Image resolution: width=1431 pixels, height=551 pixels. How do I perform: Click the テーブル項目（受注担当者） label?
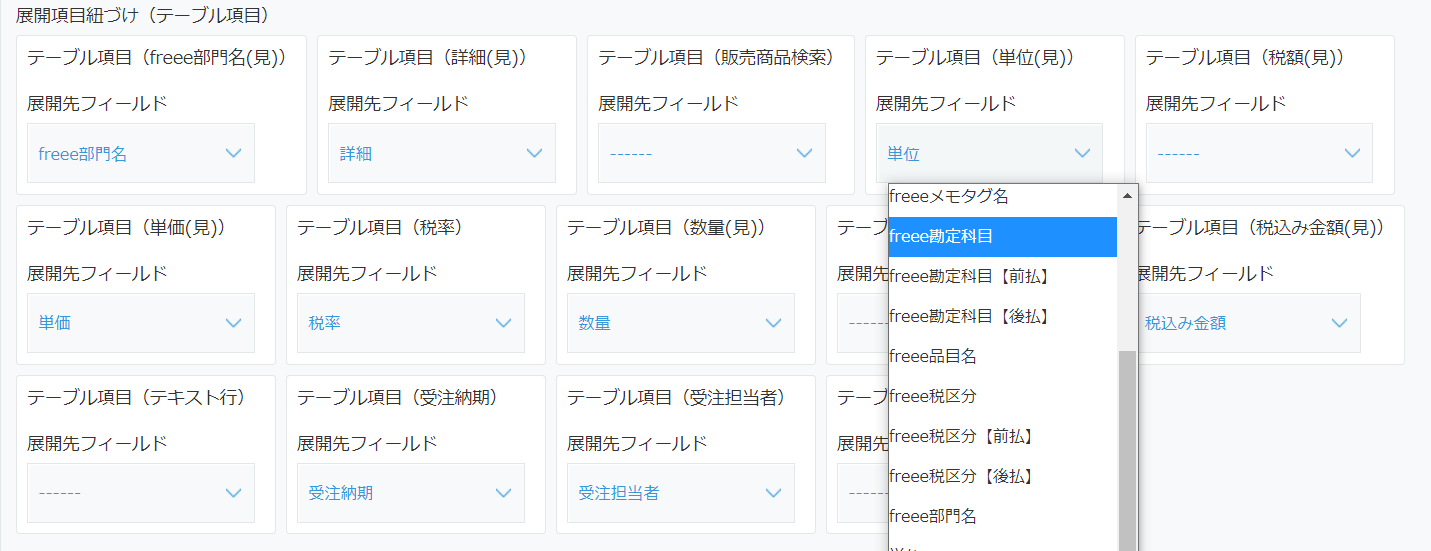676,398
